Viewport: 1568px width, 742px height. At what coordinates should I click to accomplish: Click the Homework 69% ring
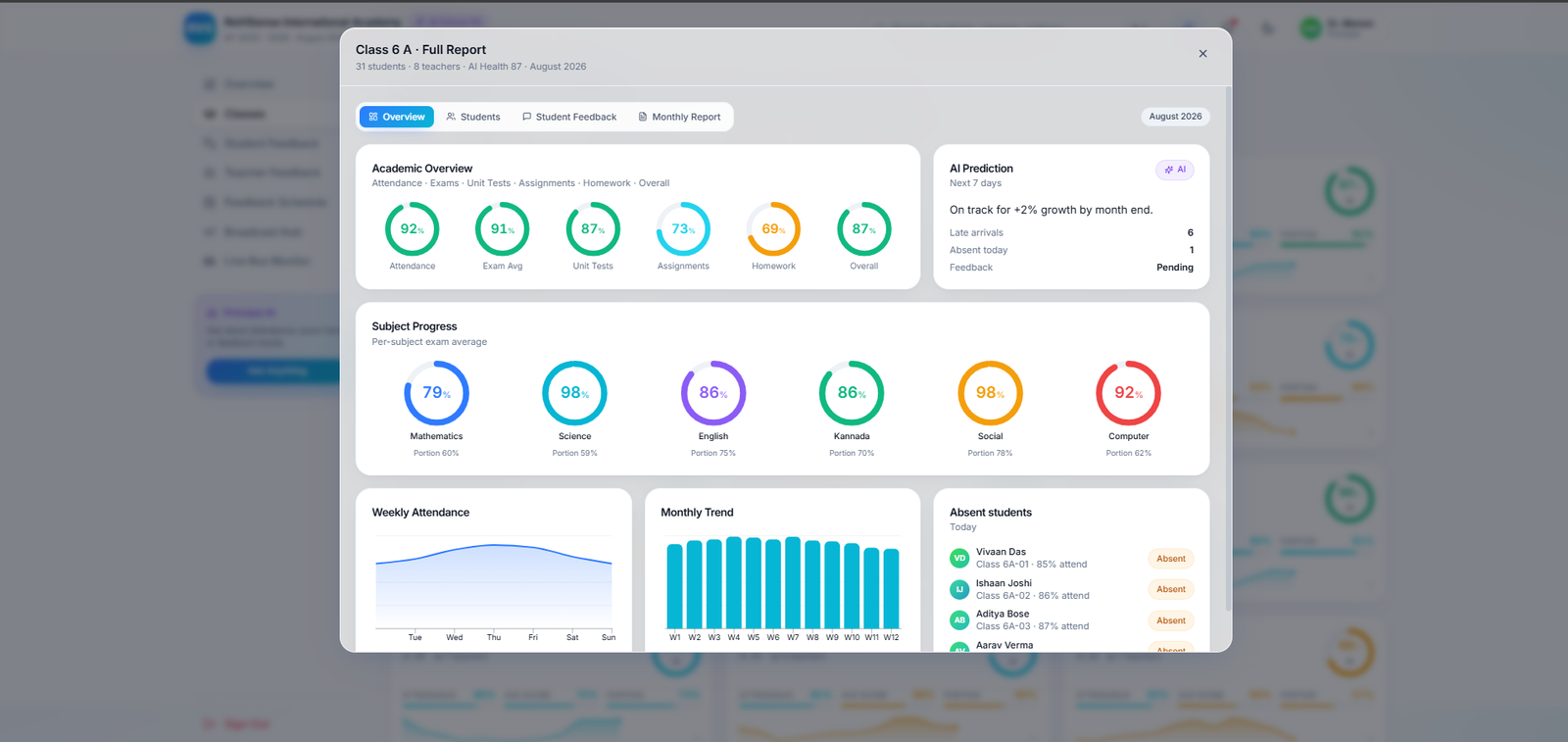(774, 229)
